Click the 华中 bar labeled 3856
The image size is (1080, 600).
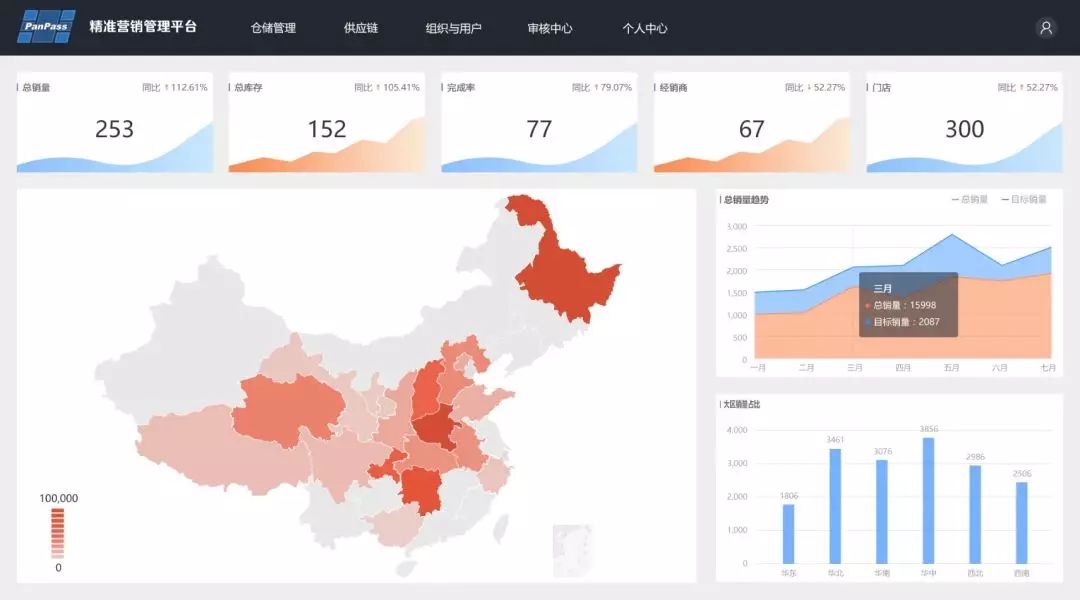coord(928,501)
